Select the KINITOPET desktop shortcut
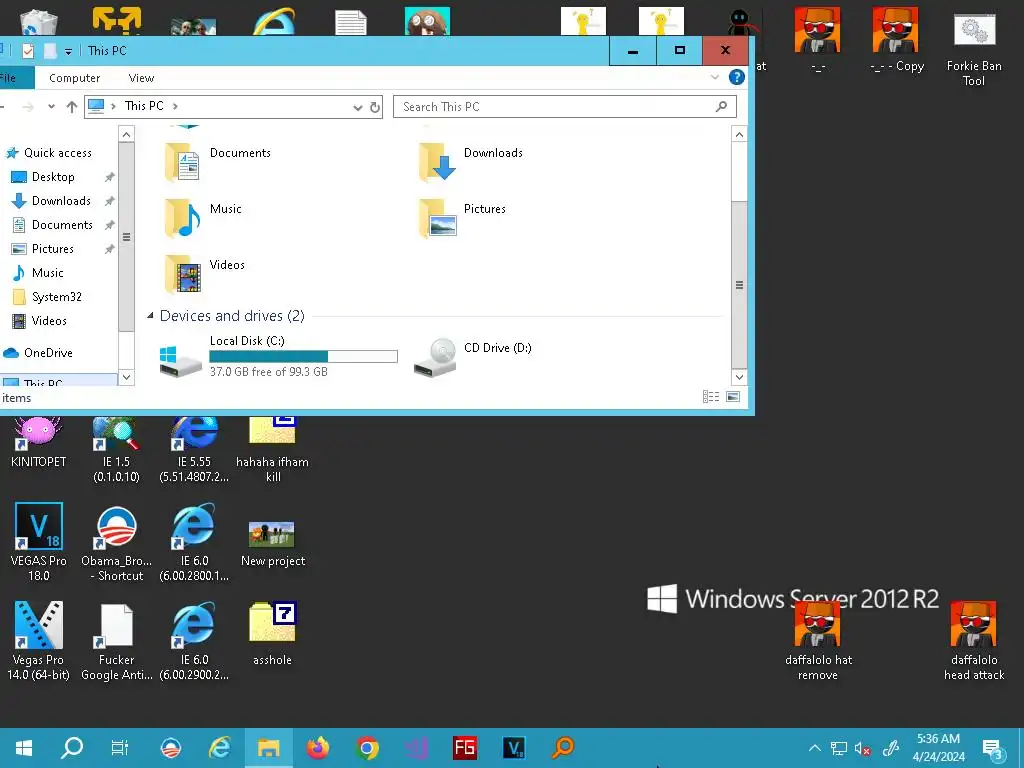 (39, 443)
